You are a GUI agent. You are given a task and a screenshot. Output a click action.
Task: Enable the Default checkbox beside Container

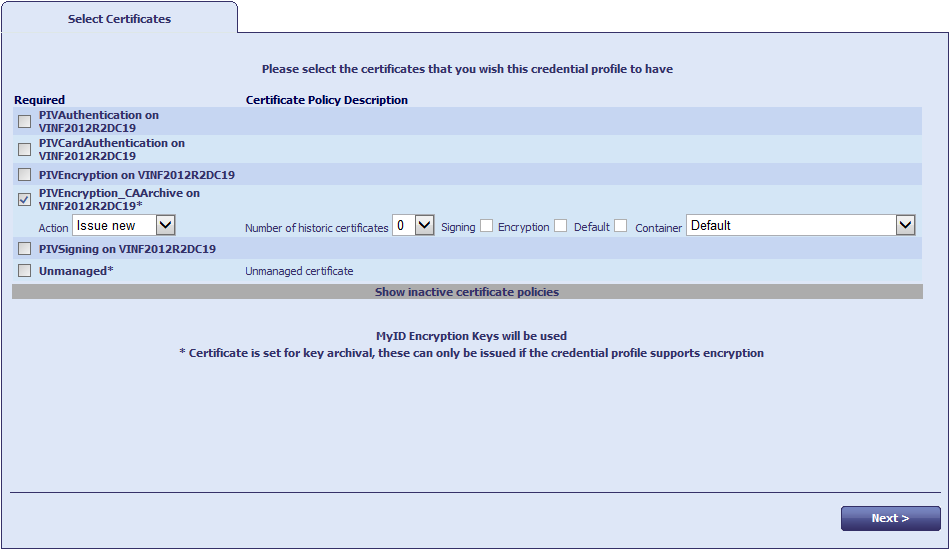[621, 226]
